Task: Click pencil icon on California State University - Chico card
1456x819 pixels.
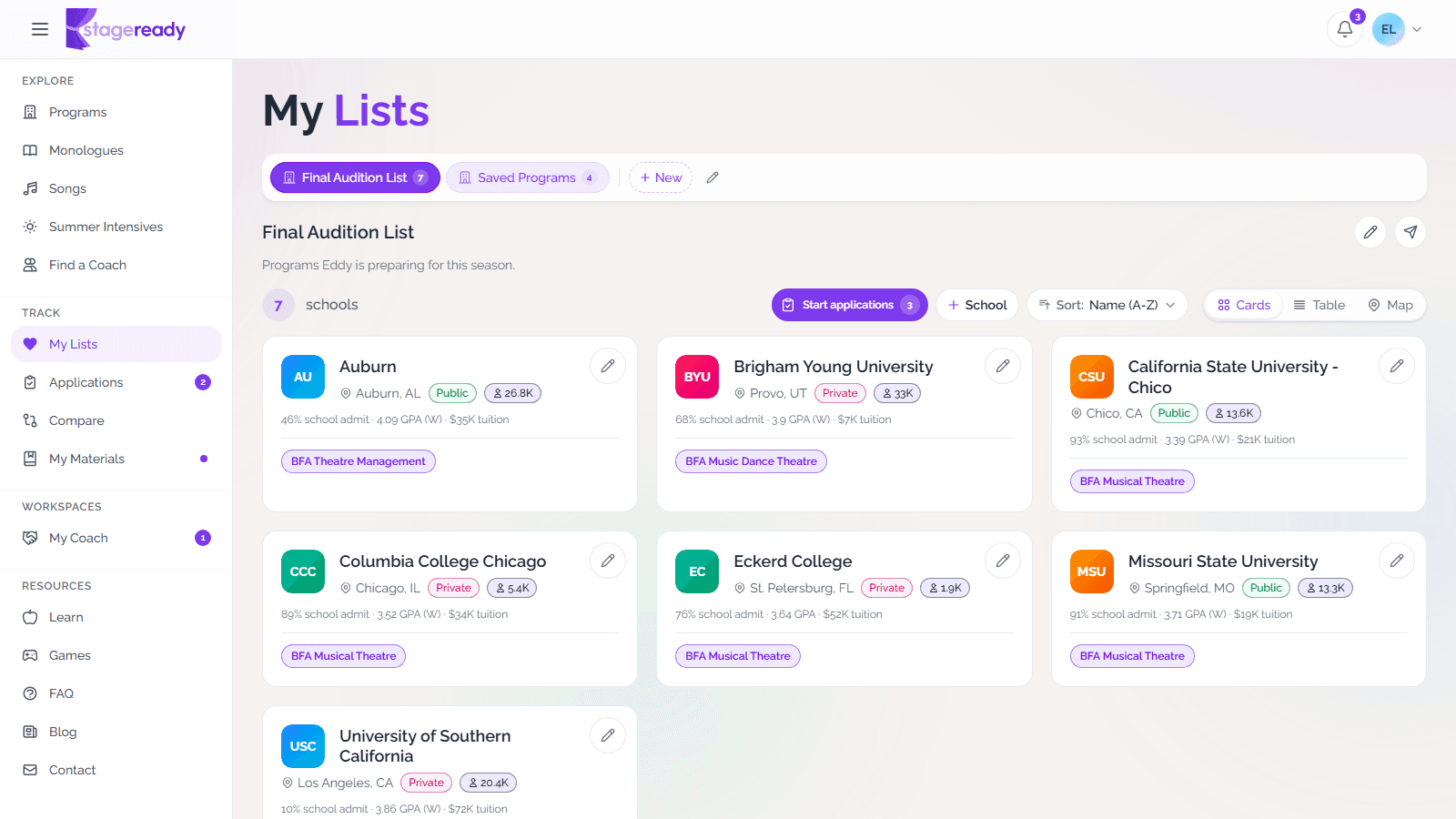Action: point(1397,366)
